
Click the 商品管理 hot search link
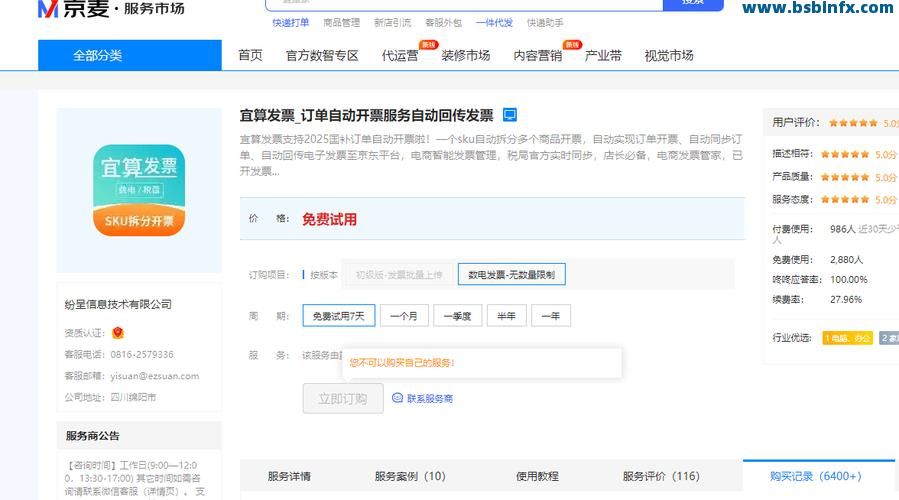(x=342, y=23)
